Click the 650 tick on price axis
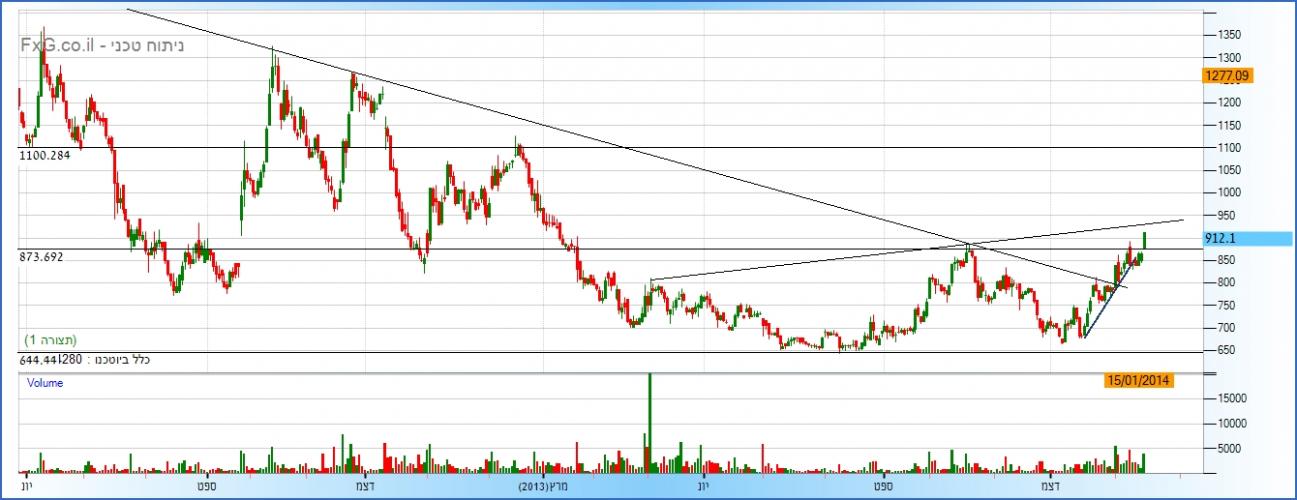Image resolution: width=1297 pixels, height=500 pixels. coord(1226,350)
